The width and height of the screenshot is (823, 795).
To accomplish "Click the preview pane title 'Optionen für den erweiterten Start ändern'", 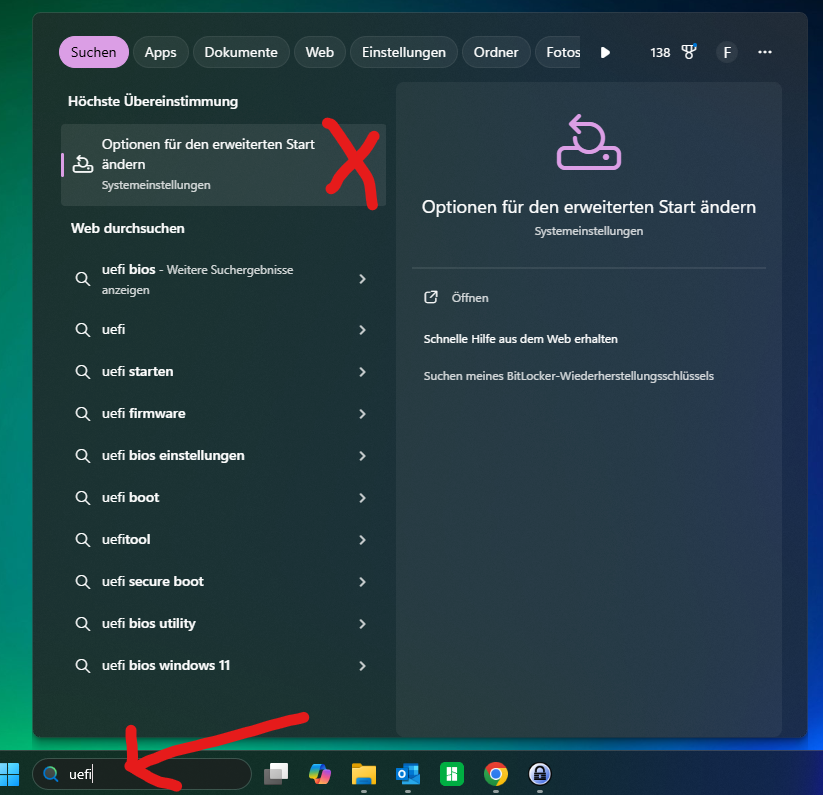I will tap(588, 207).
